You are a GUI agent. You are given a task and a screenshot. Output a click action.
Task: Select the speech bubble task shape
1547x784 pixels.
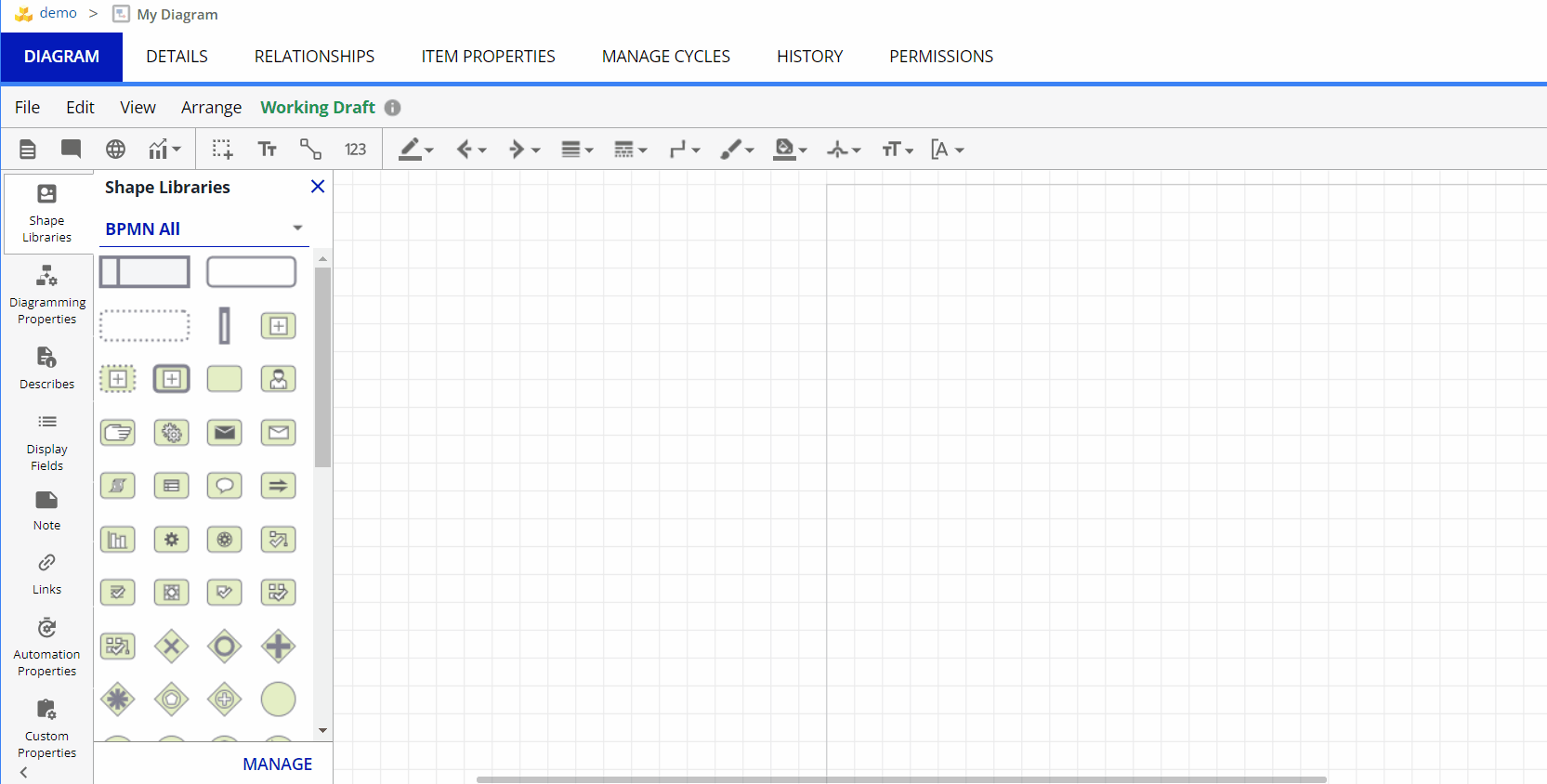pyautogui.click(x=225, y=486)
